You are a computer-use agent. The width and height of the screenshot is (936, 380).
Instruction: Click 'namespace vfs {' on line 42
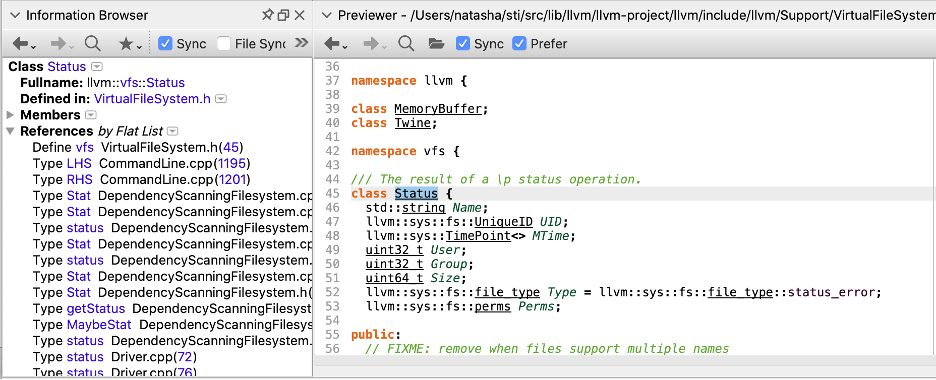405,152
